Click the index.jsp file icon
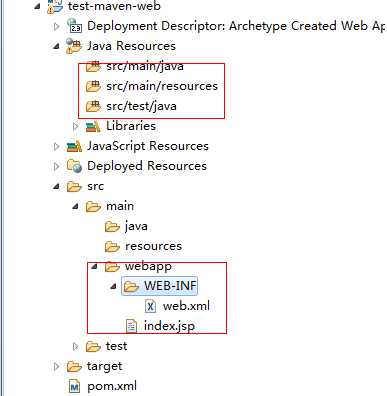387x396 pixels. (x=131, y=326)
